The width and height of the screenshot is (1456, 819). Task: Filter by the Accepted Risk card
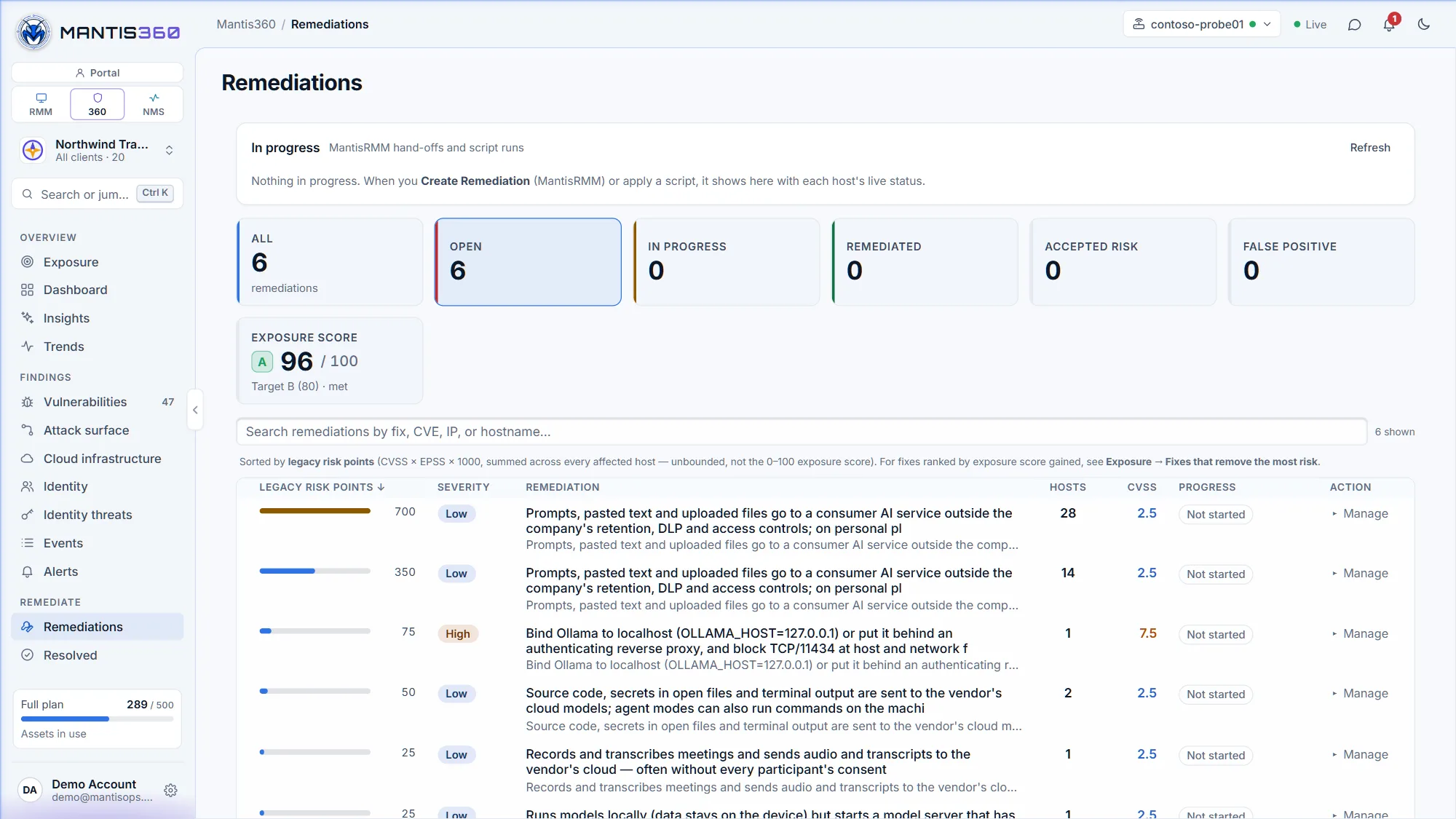[x=1123, y=262]
